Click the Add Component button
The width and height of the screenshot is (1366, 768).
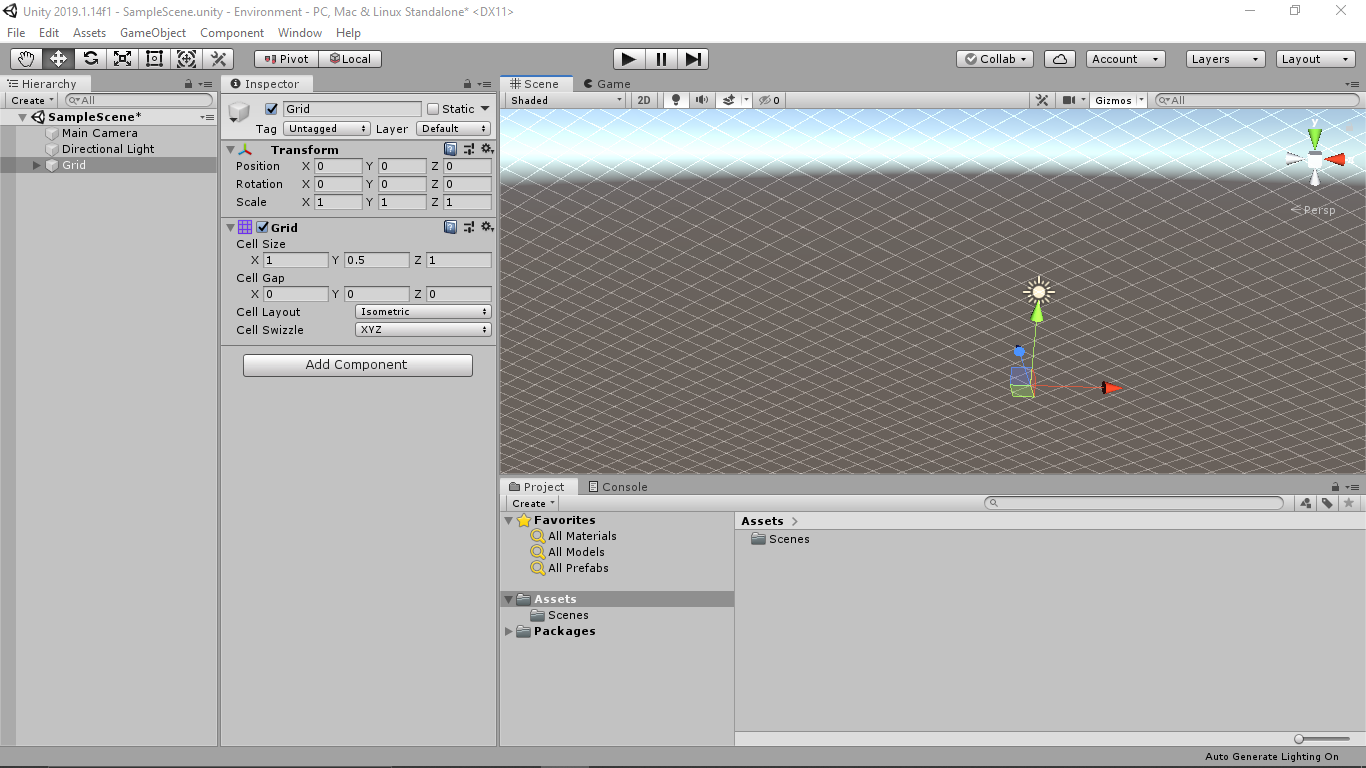click(x=358, y=365)
